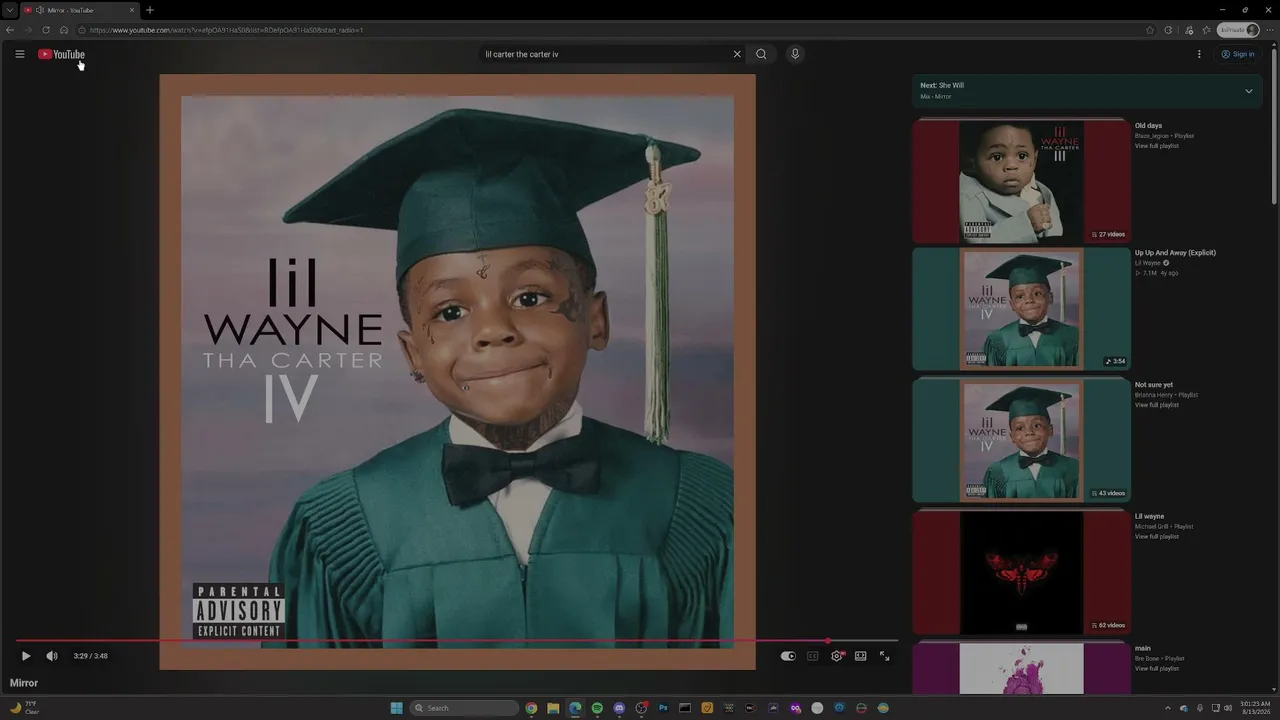1280x720 pixels.
Task: Bookmark this page with the star icon
Action: [1150, 30]
